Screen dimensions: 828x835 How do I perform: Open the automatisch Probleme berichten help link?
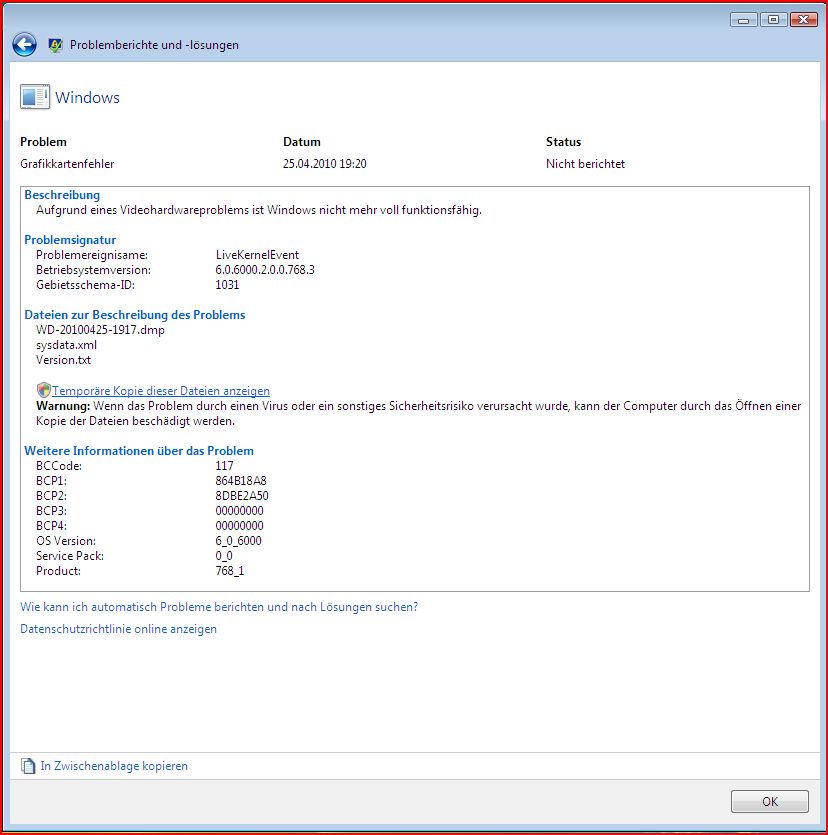coord(219,607)
